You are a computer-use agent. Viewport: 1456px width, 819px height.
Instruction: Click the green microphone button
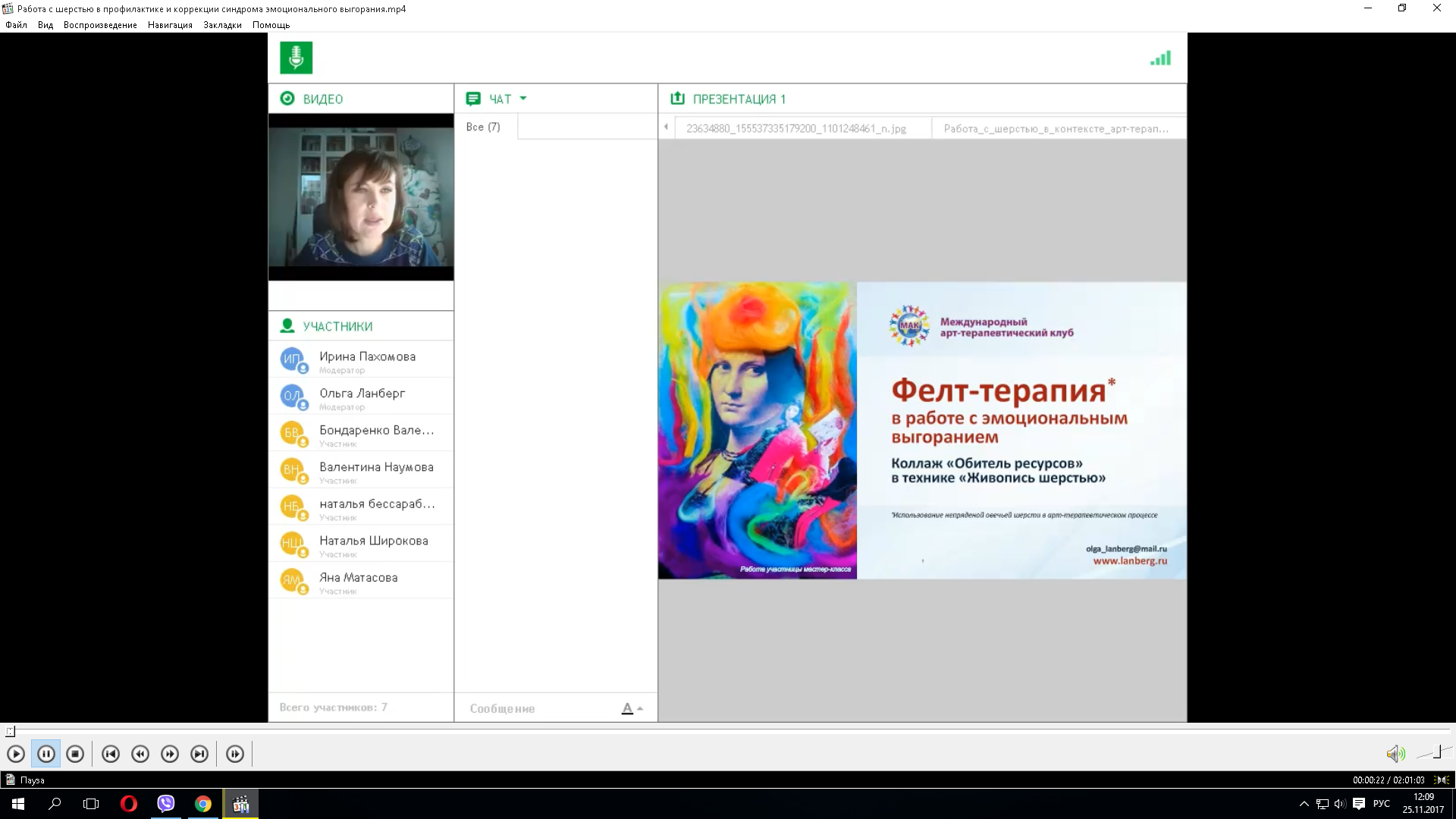[296, 58]
